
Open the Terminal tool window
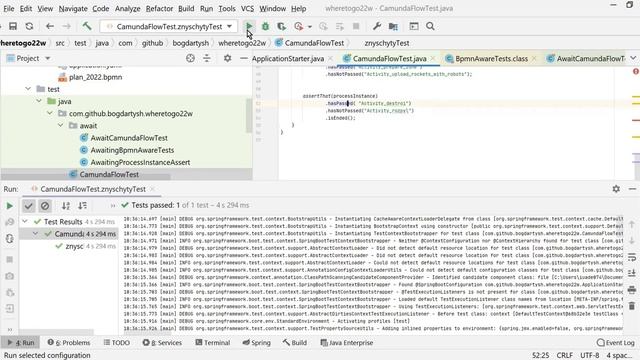(213, 343)
